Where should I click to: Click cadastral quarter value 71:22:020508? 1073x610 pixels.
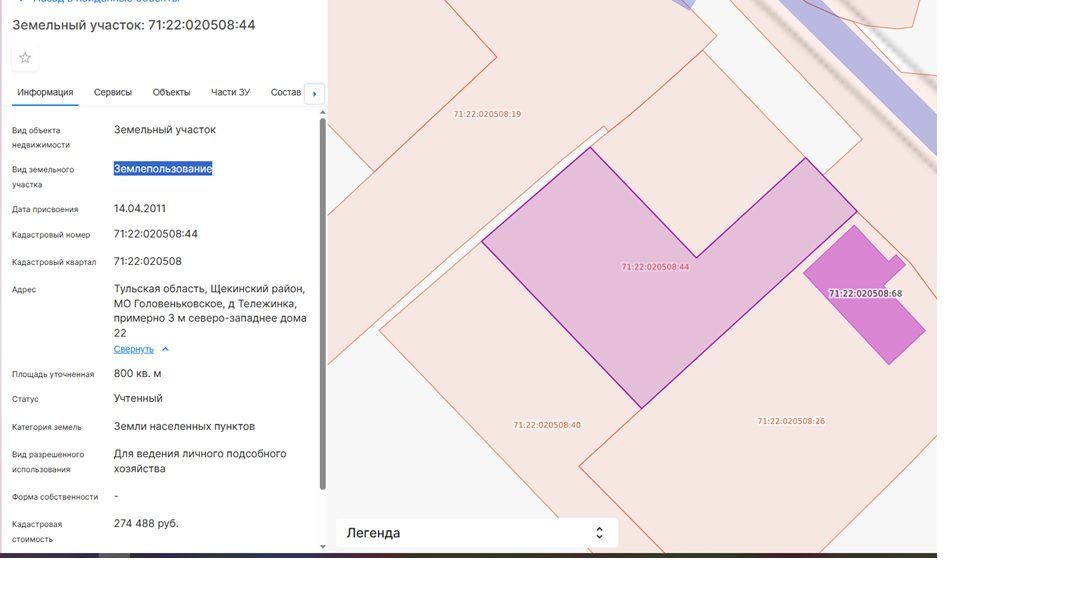(x=148, y=262)
